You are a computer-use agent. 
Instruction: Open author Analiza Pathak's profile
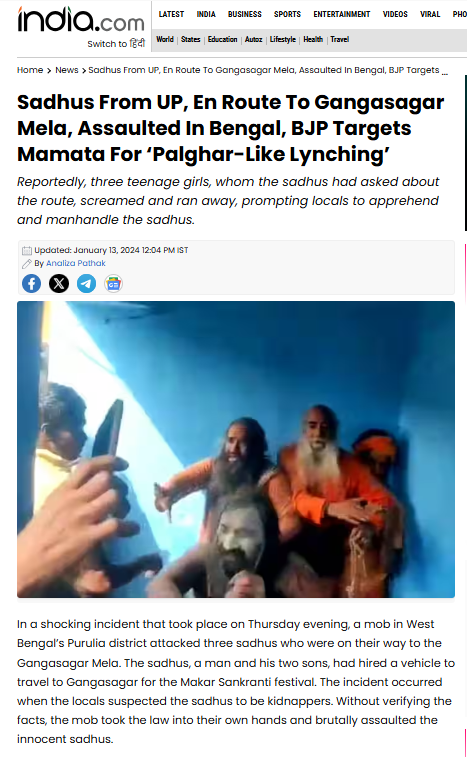76,263
